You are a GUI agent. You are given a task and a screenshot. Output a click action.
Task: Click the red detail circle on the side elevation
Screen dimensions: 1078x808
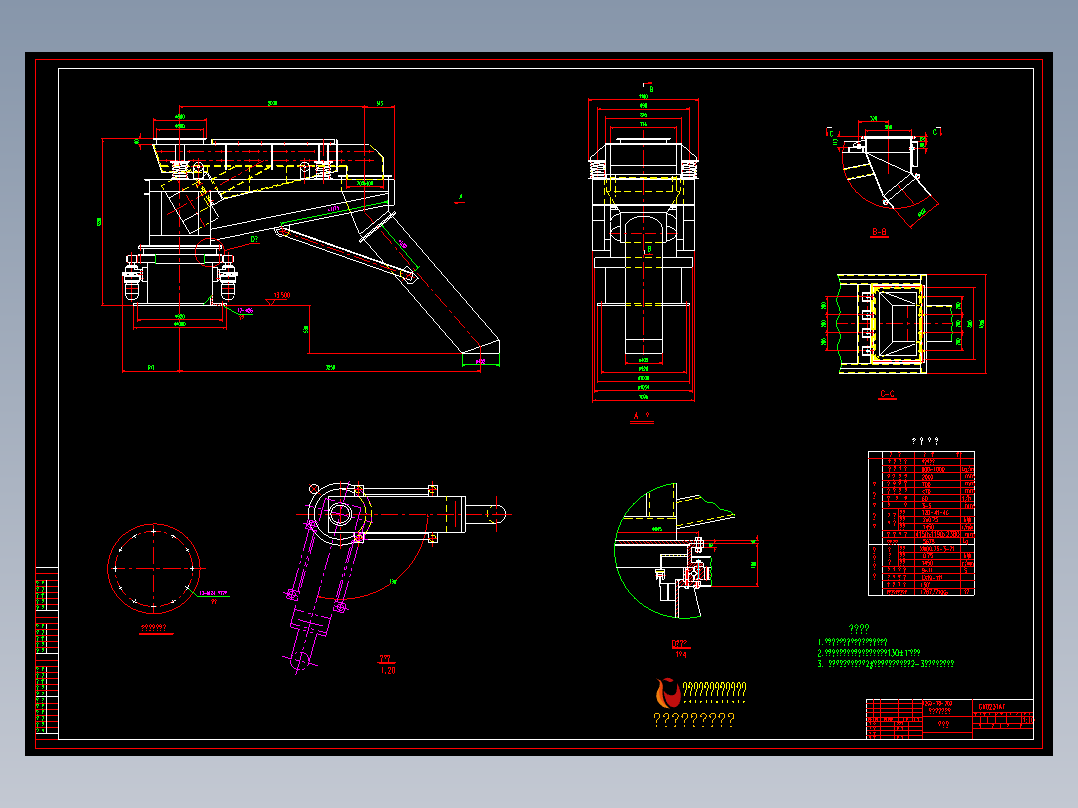(209, 252)
